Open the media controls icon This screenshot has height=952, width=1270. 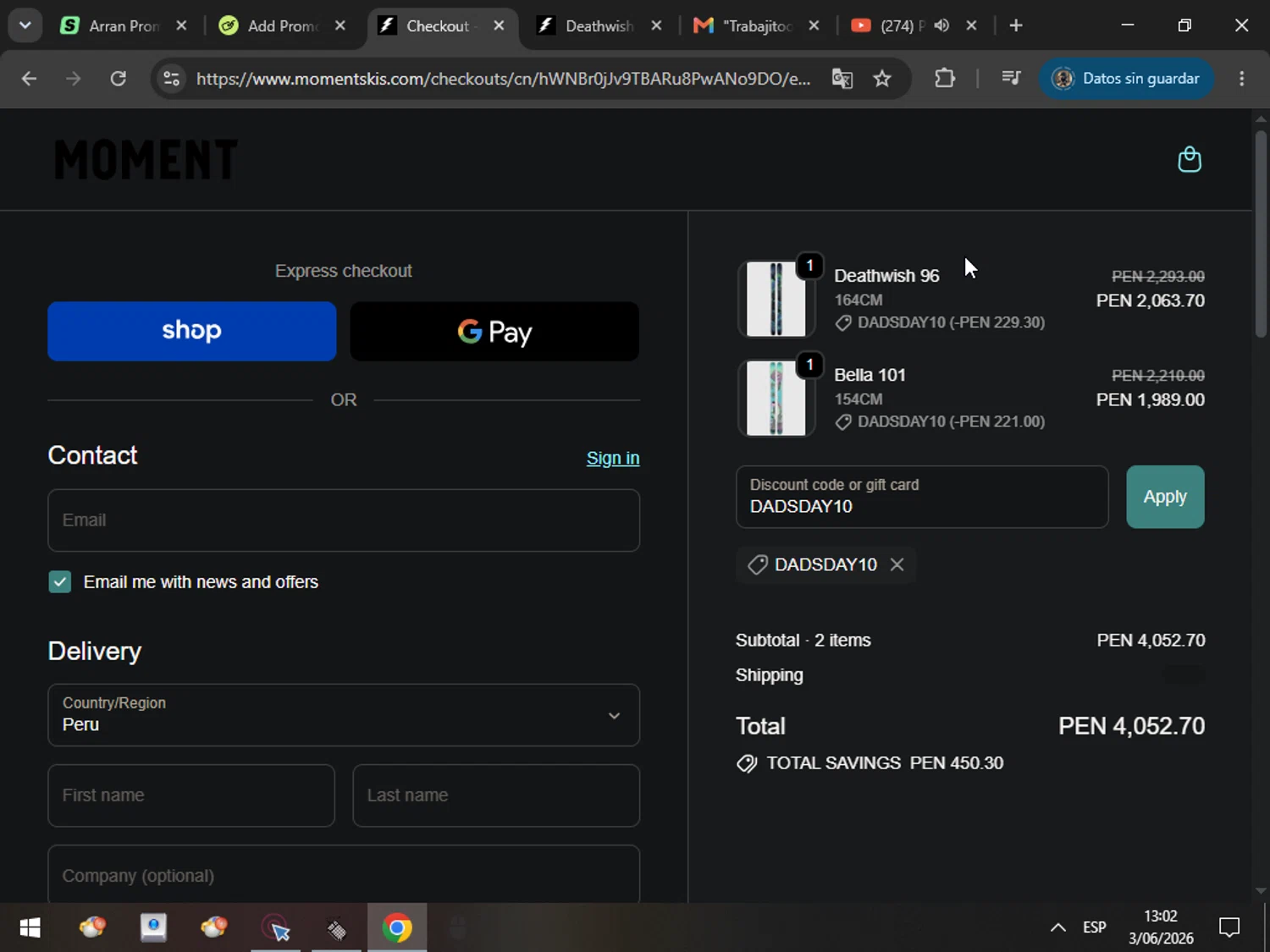tap(1011, 79)
